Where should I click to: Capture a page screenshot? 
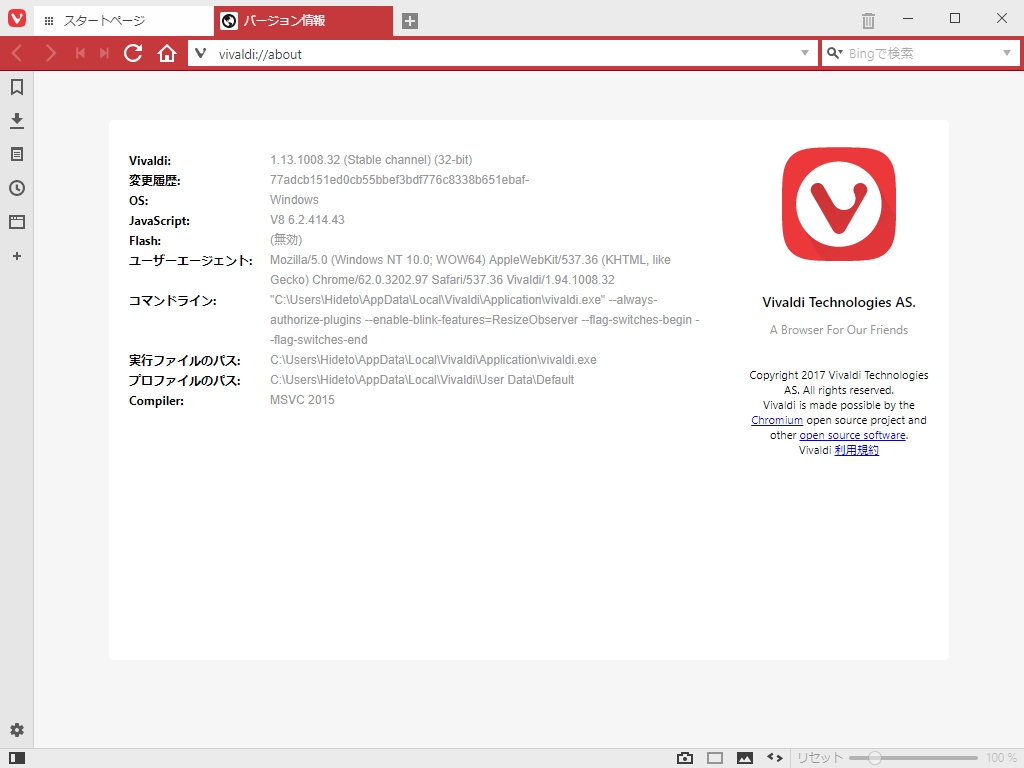[684, 758]
